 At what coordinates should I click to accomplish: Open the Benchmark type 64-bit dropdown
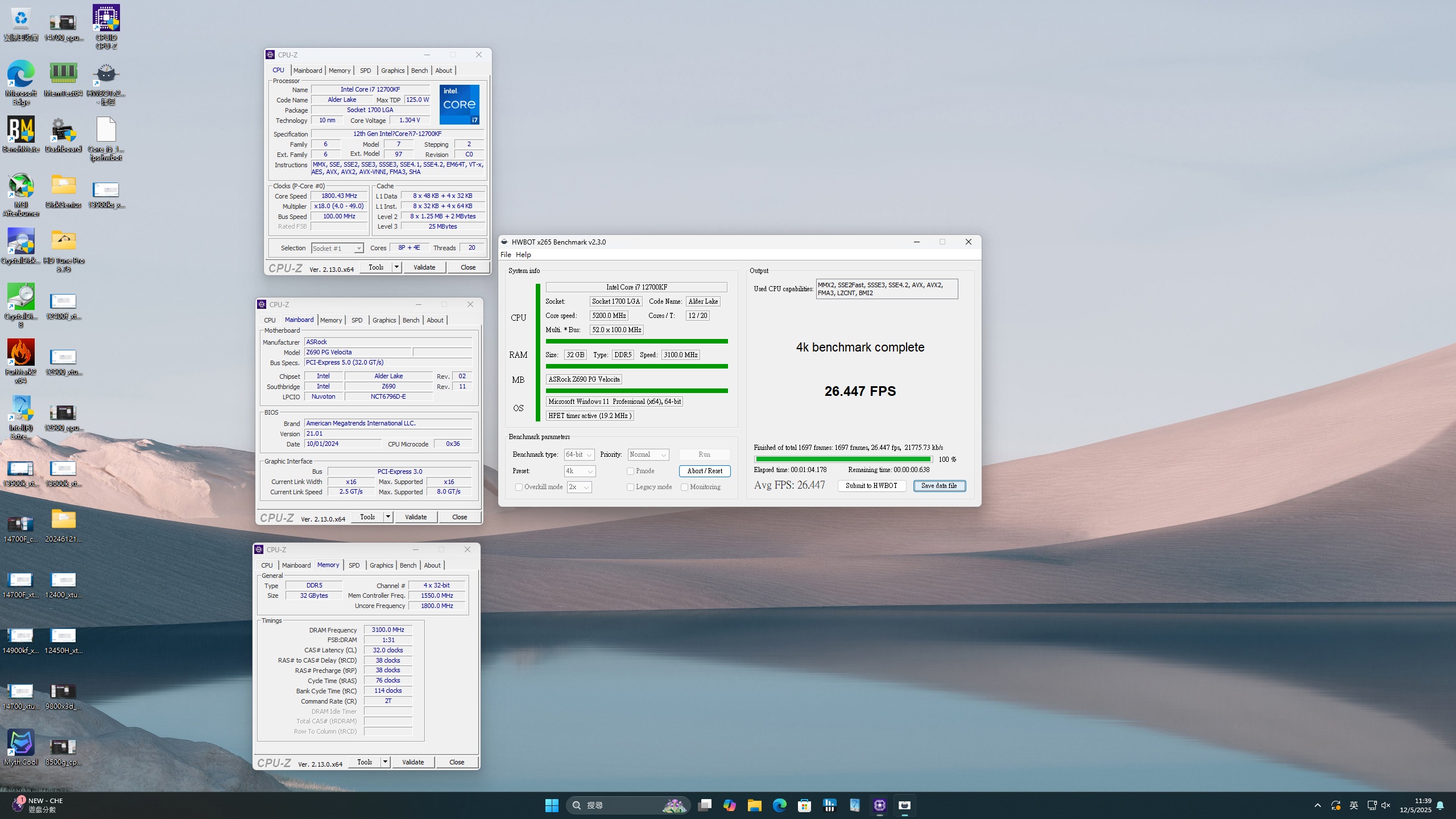[580, 454]
